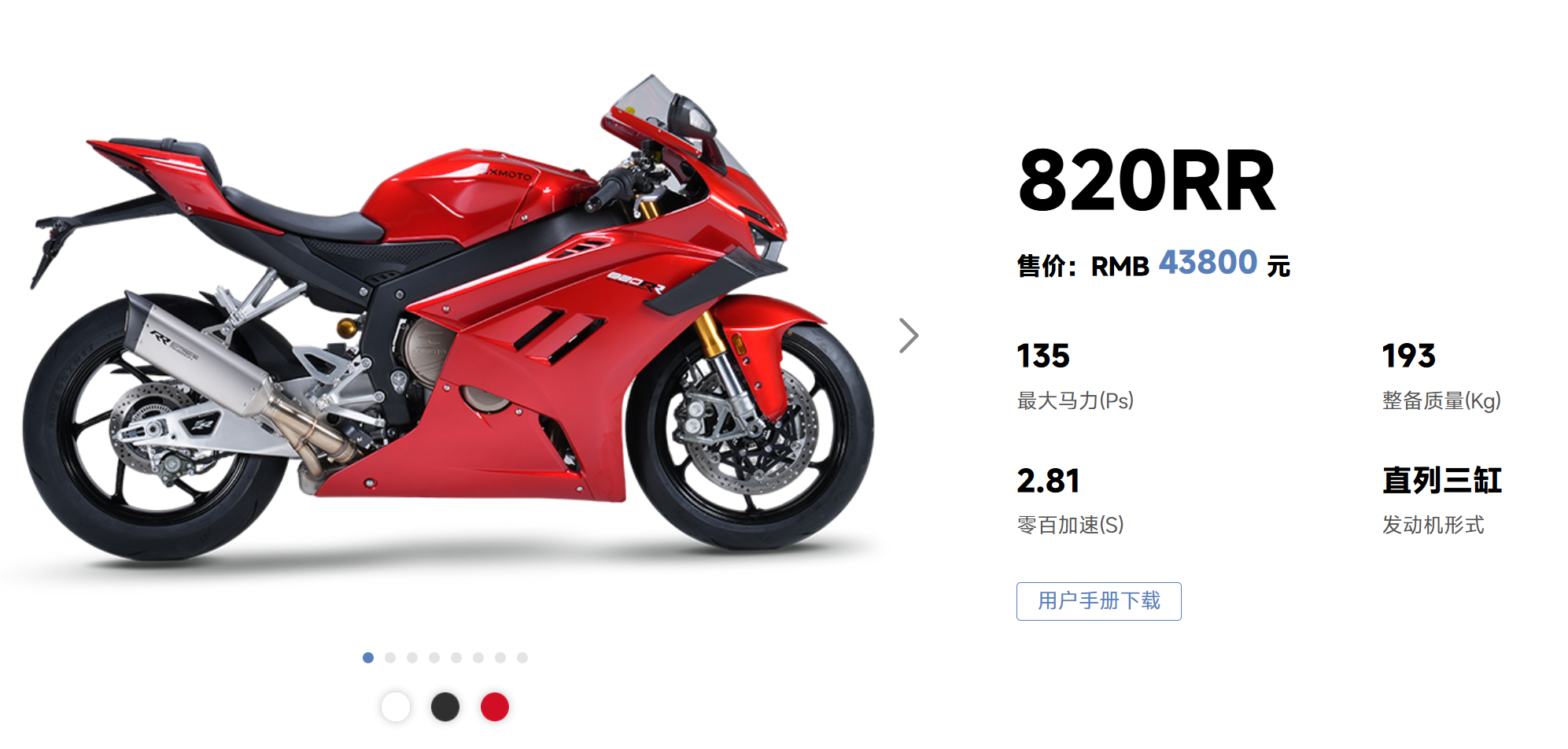
Task: Select the white color option
Action: pyautogui.click(x=396, y=707)
